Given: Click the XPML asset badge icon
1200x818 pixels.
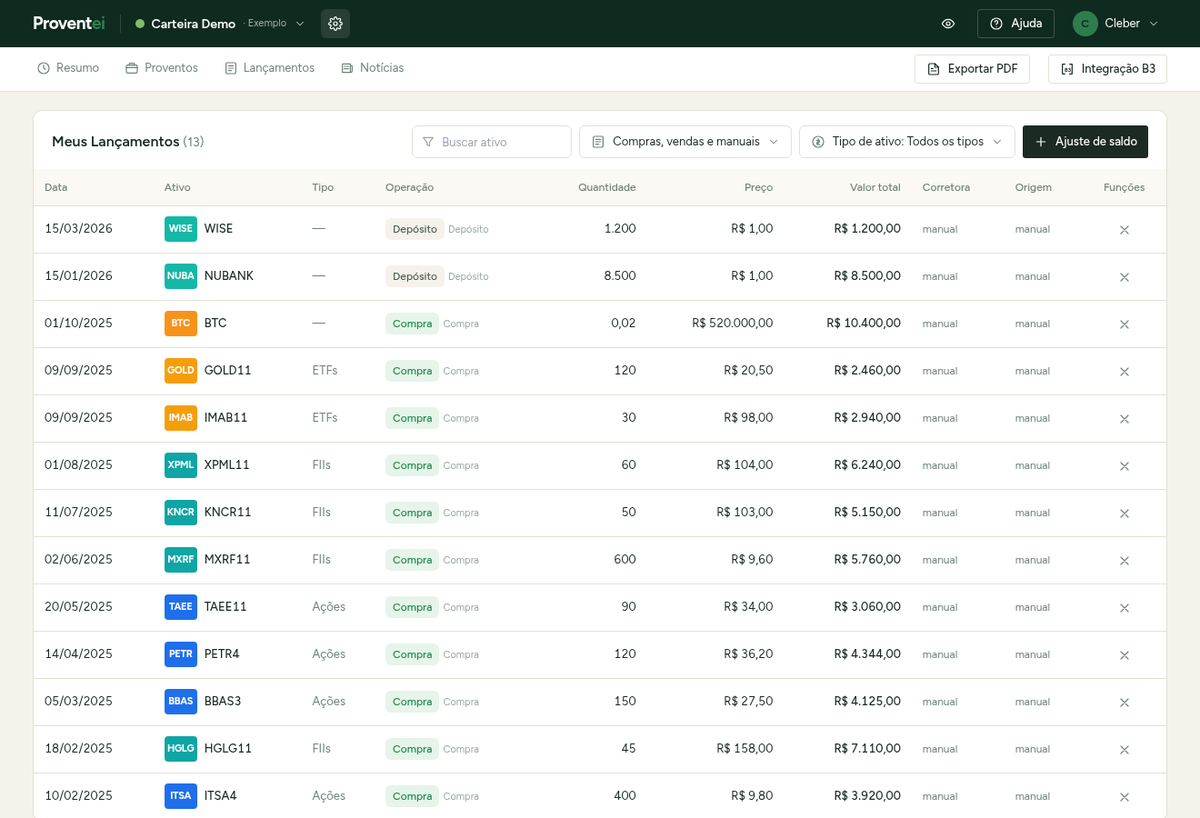Looking at the screenshot, I should coord(181,465).
